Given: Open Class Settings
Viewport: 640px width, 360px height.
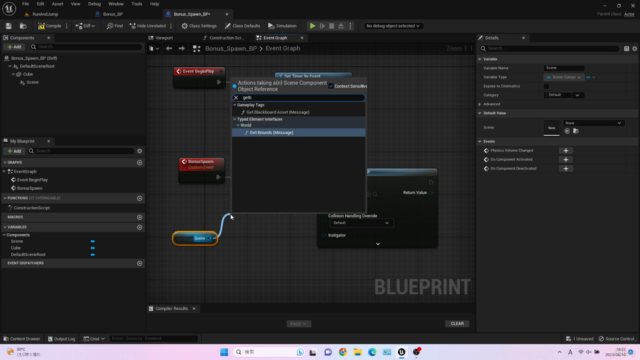Looking at the screenshot, I should 199,26.
